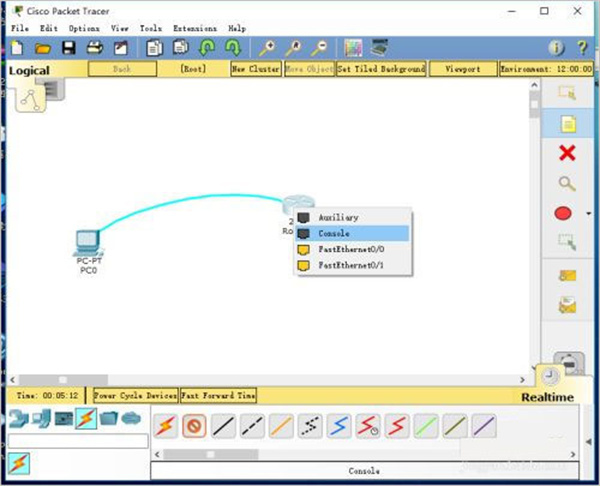Viewport: 600px width, 486px height.
Task: Pick the copper straight-through cable
Action: [x=223, y=428]
